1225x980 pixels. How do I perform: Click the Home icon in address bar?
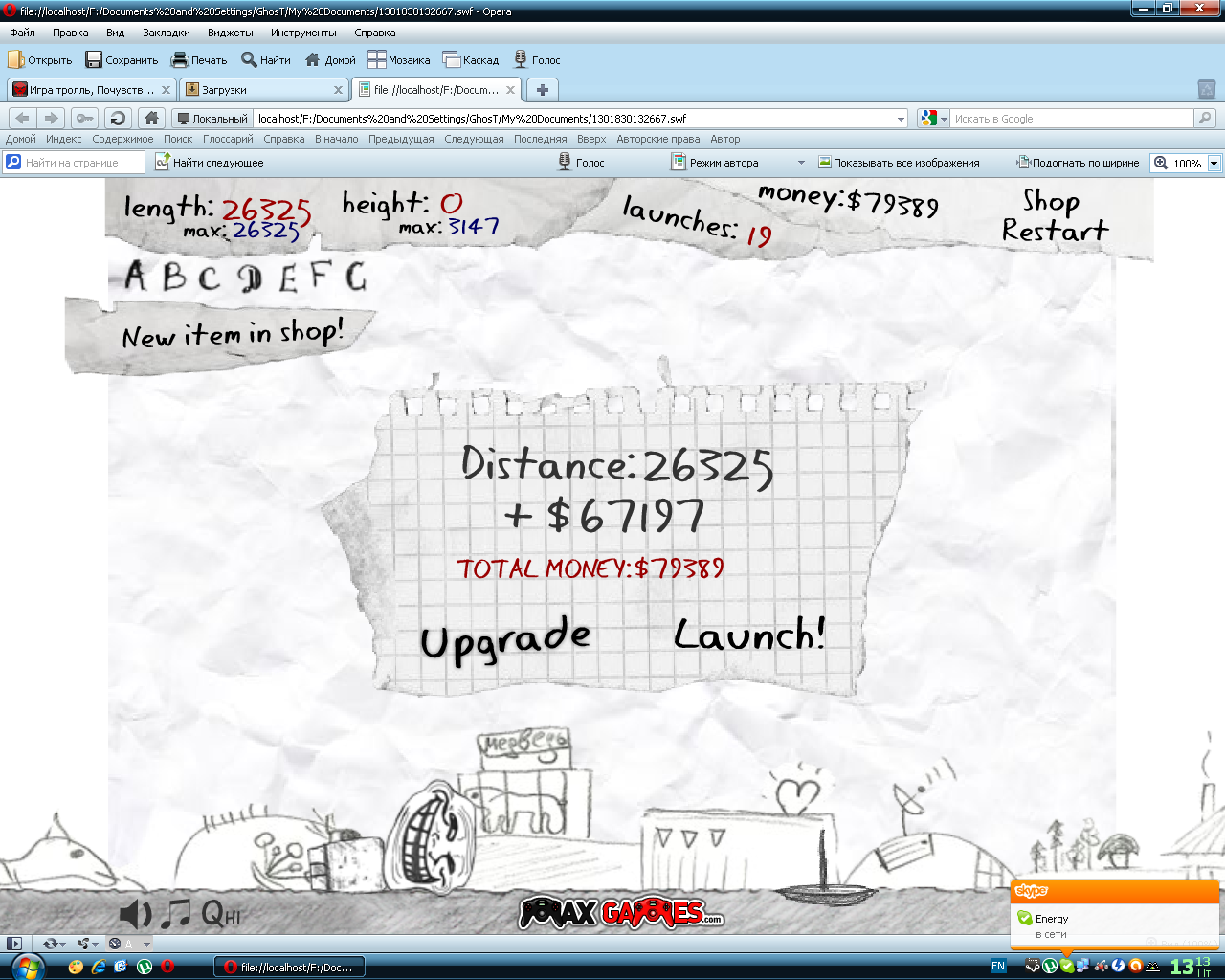tap(151, 118)
